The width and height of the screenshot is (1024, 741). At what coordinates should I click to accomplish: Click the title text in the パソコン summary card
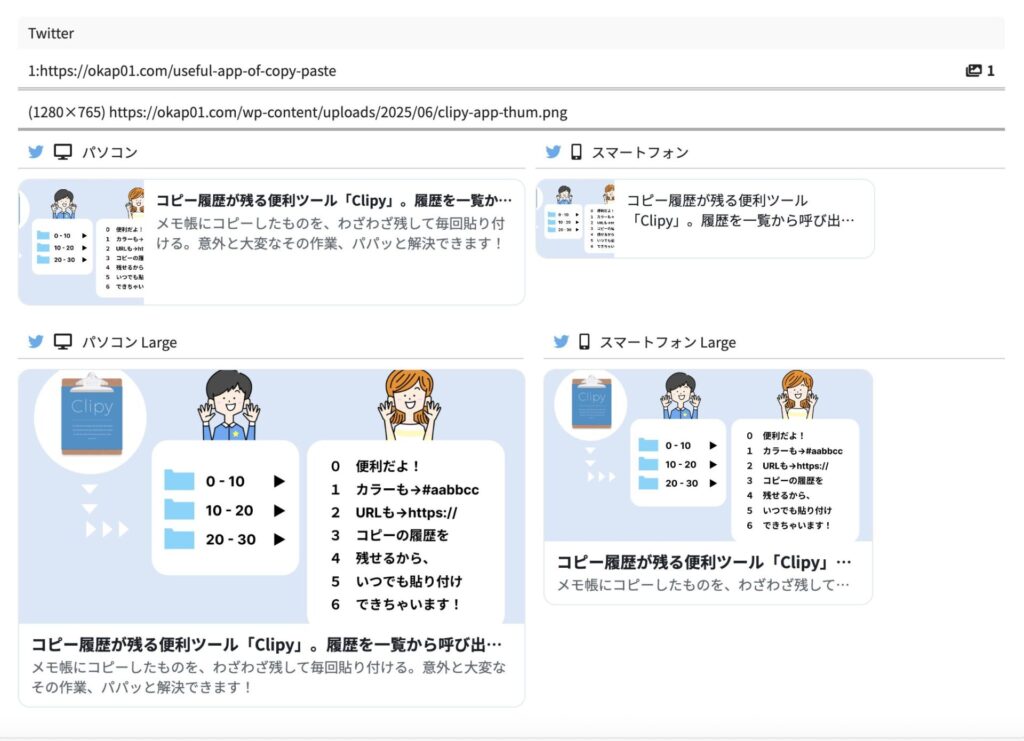[x=334, y=200]
